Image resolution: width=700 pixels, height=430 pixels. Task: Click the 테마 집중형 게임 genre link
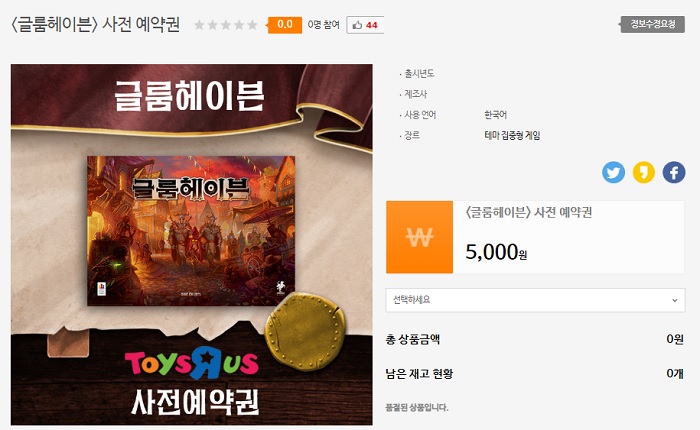coord(512,135)
